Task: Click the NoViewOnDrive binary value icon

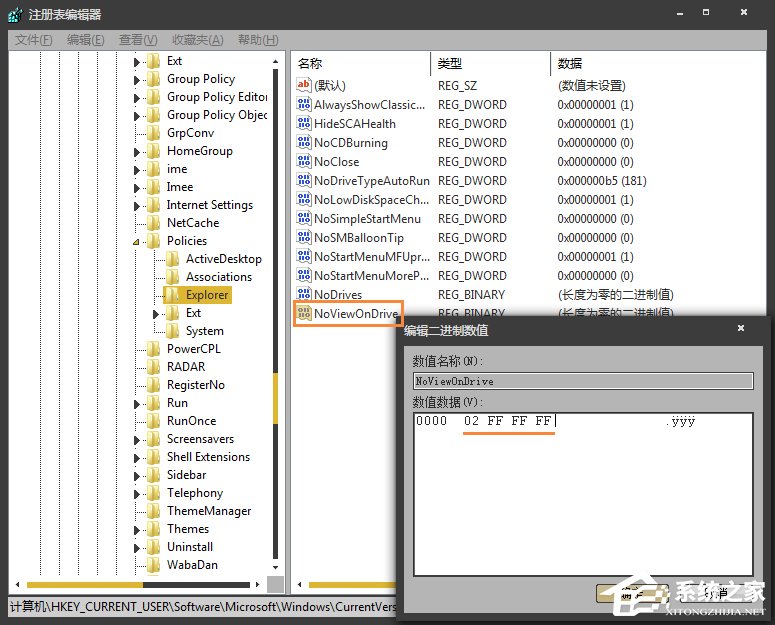Action: click(304, 314)
